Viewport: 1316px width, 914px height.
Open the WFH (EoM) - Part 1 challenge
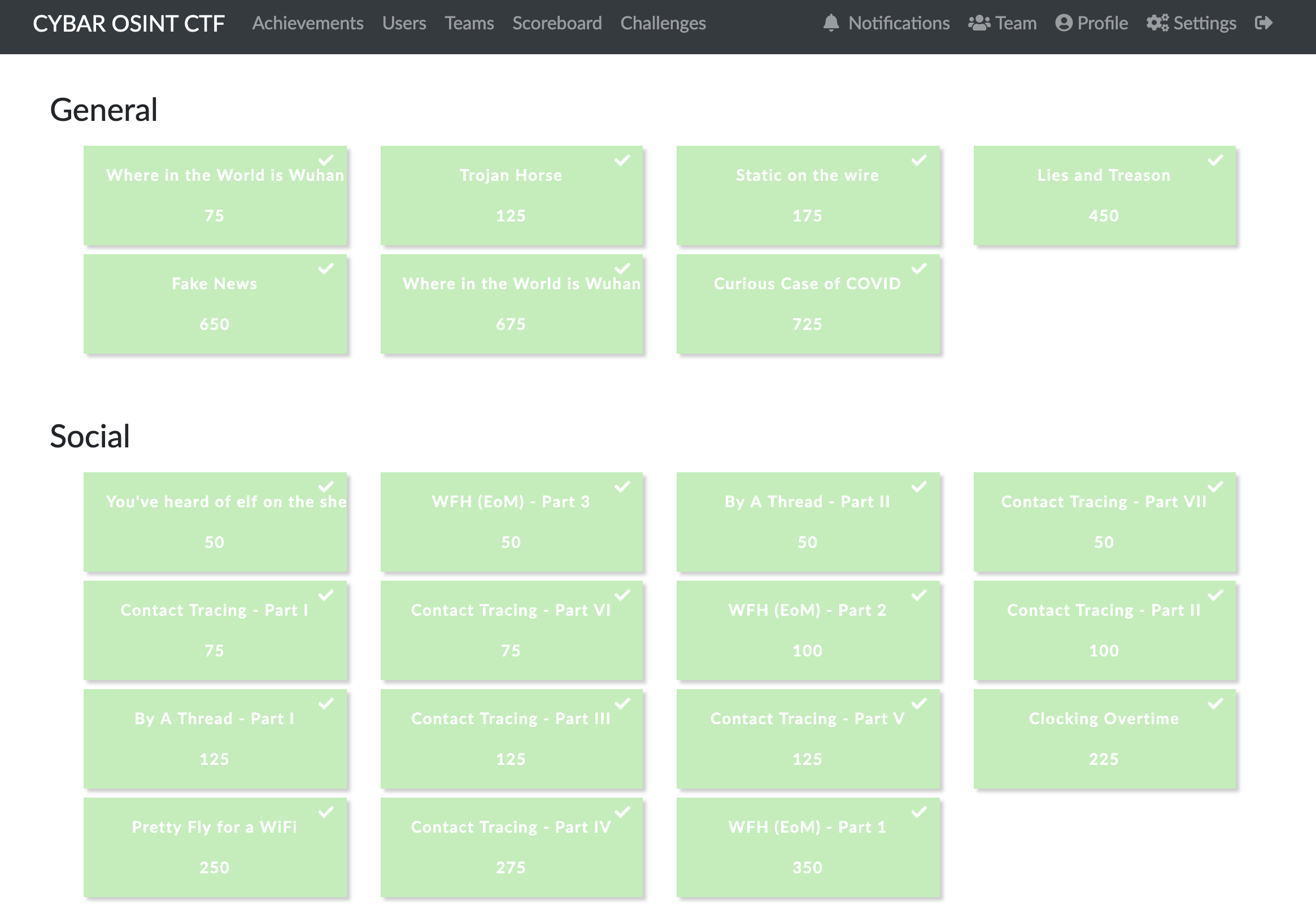click(x=808, y=847)
